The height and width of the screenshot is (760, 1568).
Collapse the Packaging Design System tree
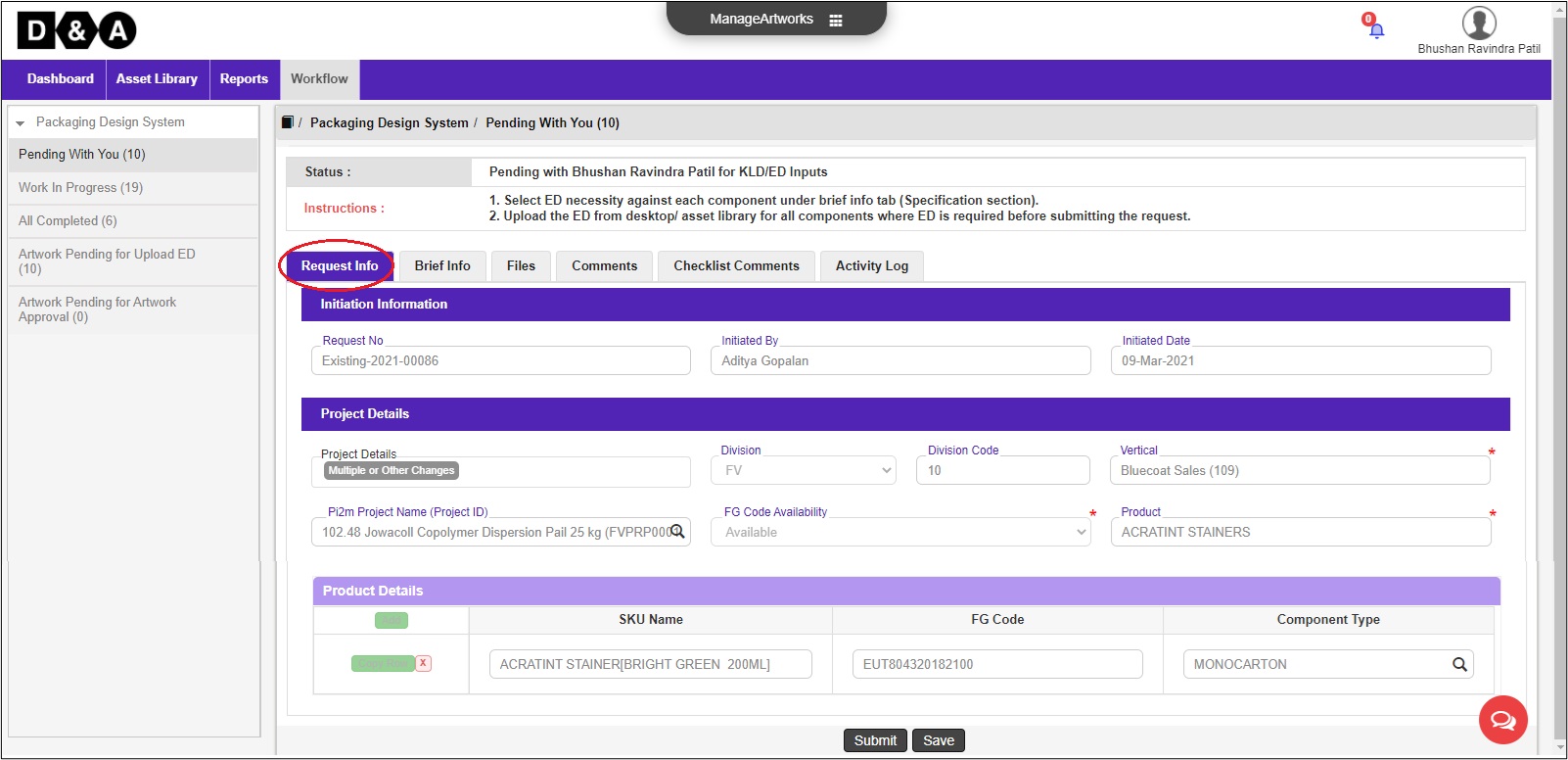(21, 123)
